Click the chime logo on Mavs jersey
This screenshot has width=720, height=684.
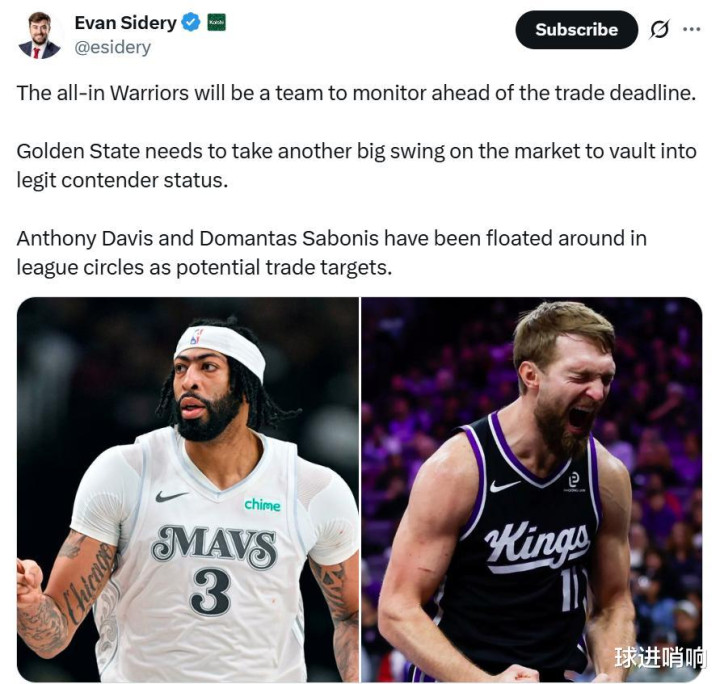[x=262, y=505]
